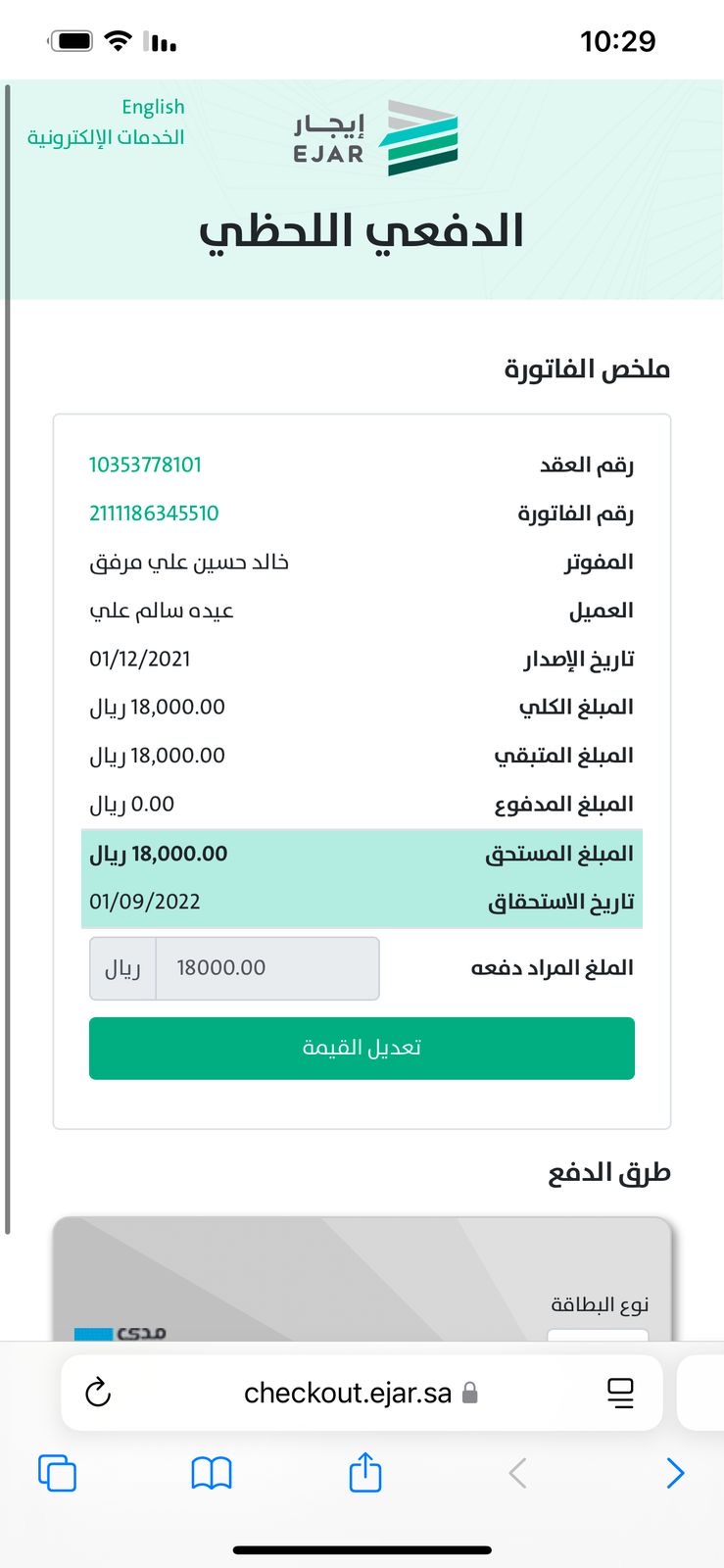Tap the Safari share icon
724x1568 pixels.
[x=365, y=1473]
